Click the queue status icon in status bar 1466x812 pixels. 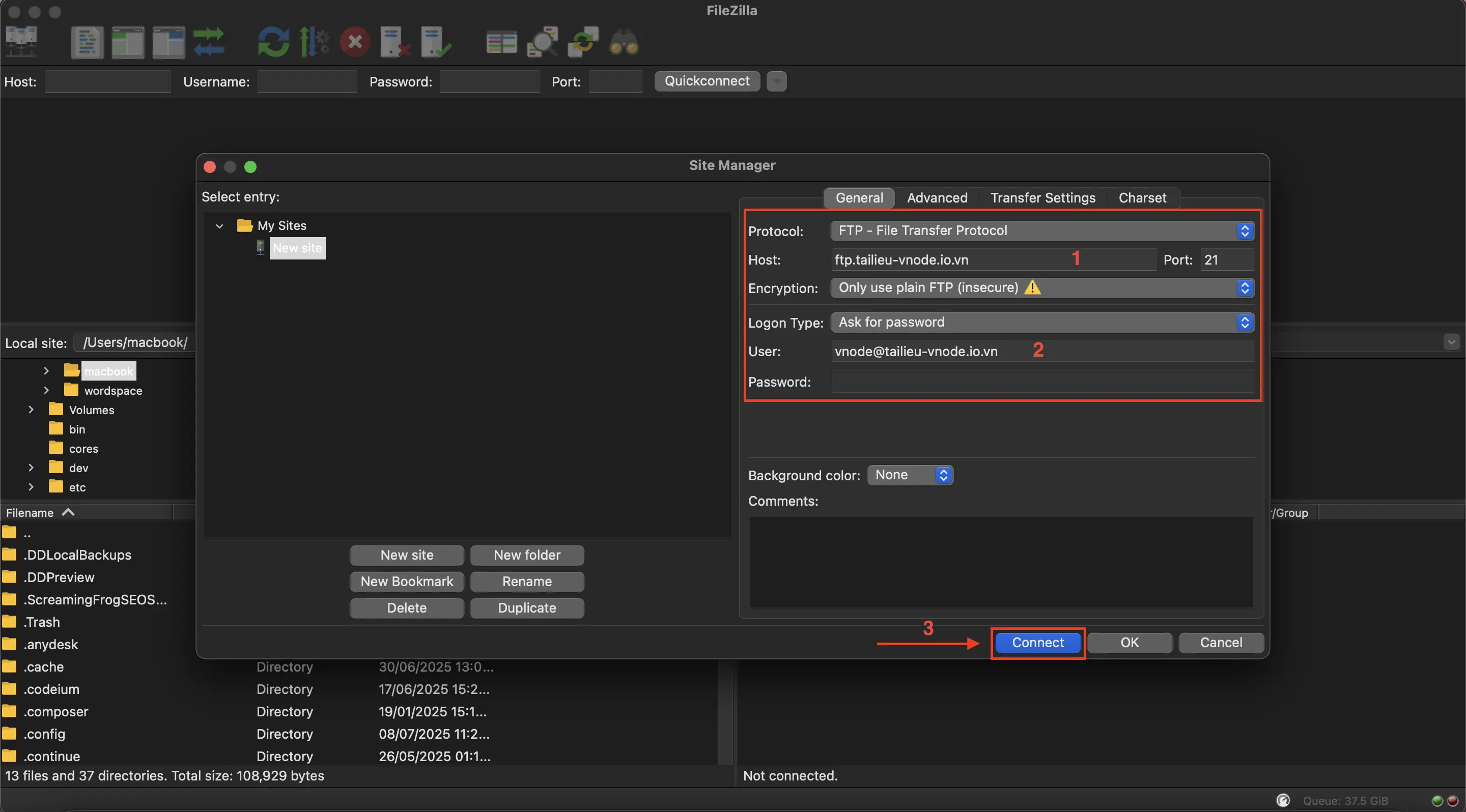tap(1283, 801)
